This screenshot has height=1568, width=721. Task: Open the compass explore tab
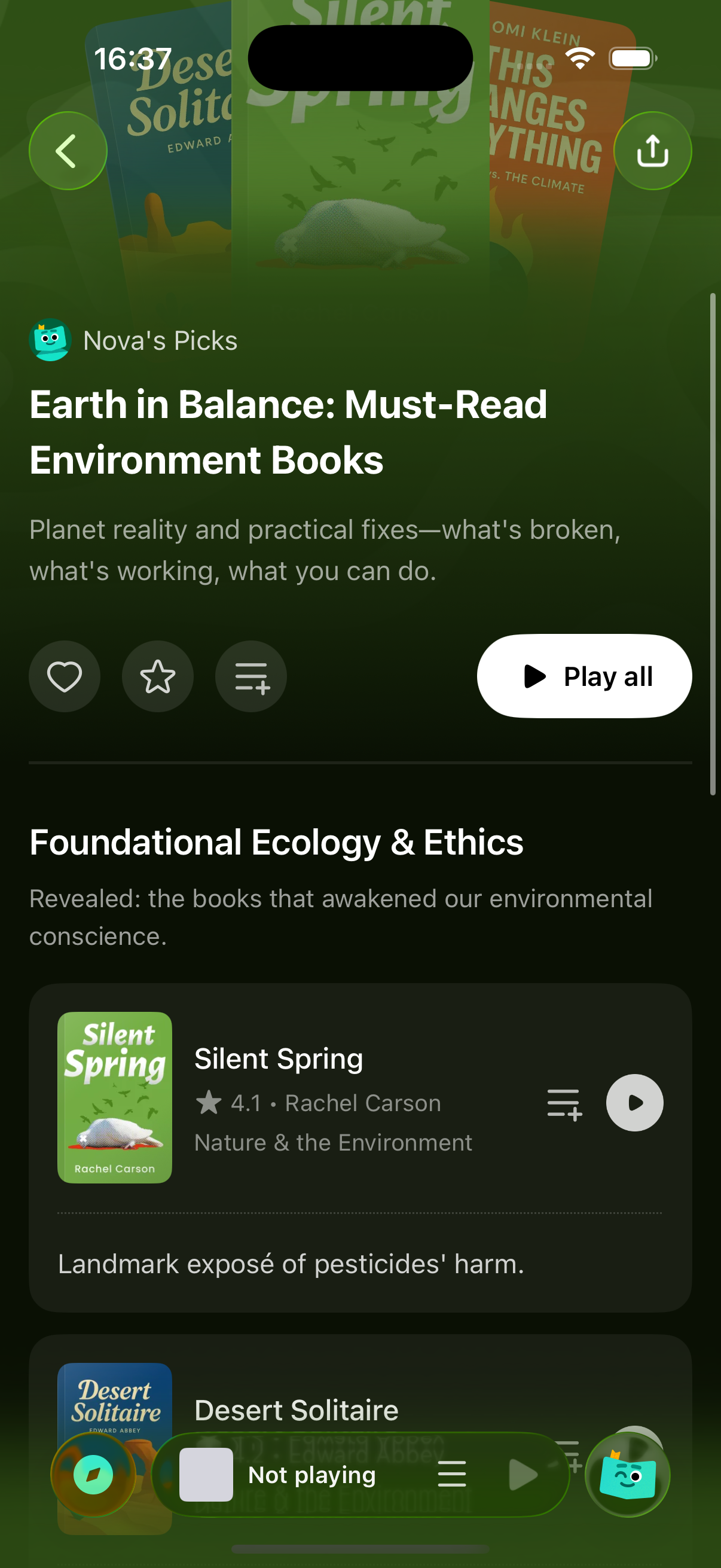tap(93, 1474)
